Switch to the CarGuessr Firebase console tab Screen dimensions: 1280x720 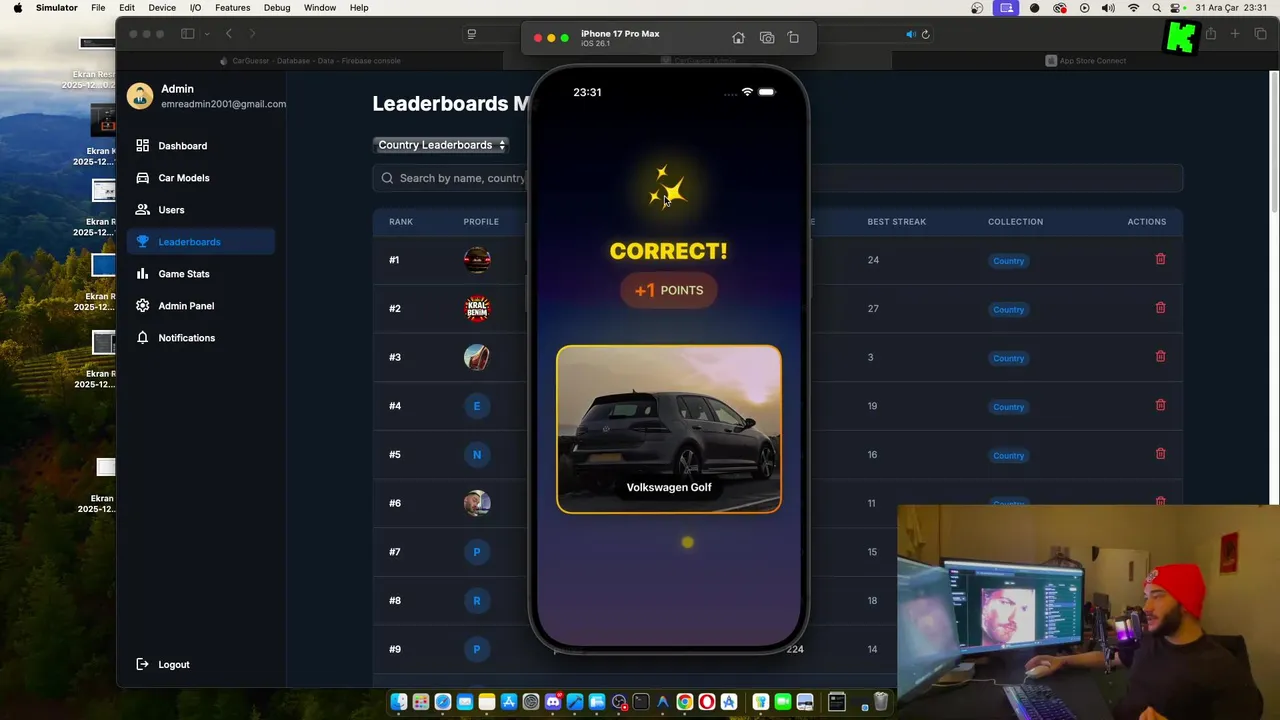click(310, 61)
